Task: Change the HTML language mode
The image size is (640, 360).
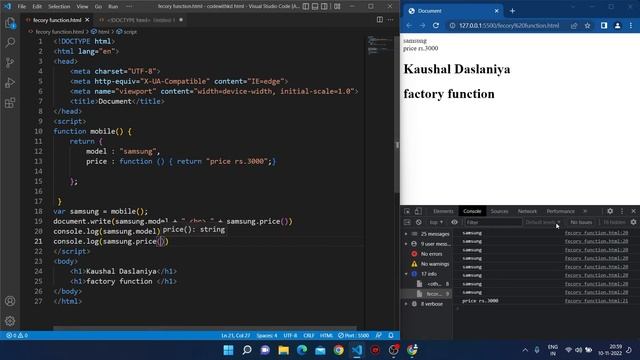Action: pyautogui.click(x=326, y=336)
